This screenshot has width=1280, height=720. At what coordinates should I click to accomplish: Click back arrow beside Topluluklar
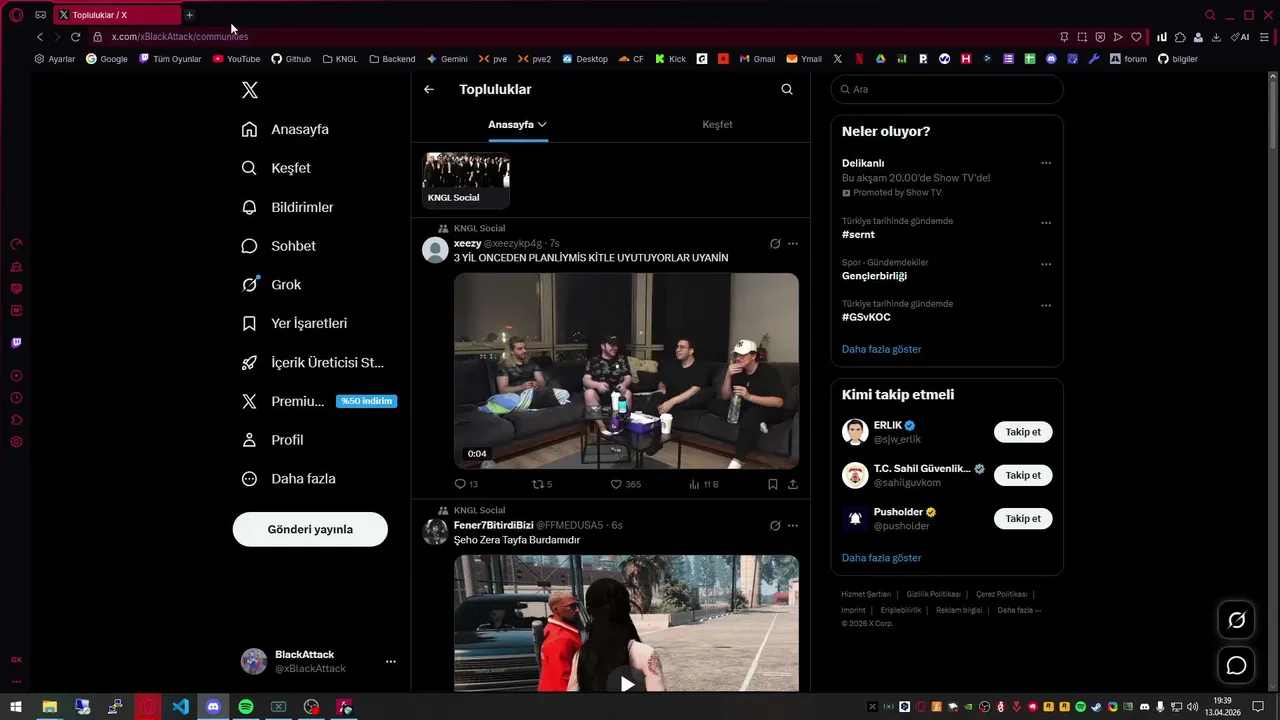click(429, 89)
